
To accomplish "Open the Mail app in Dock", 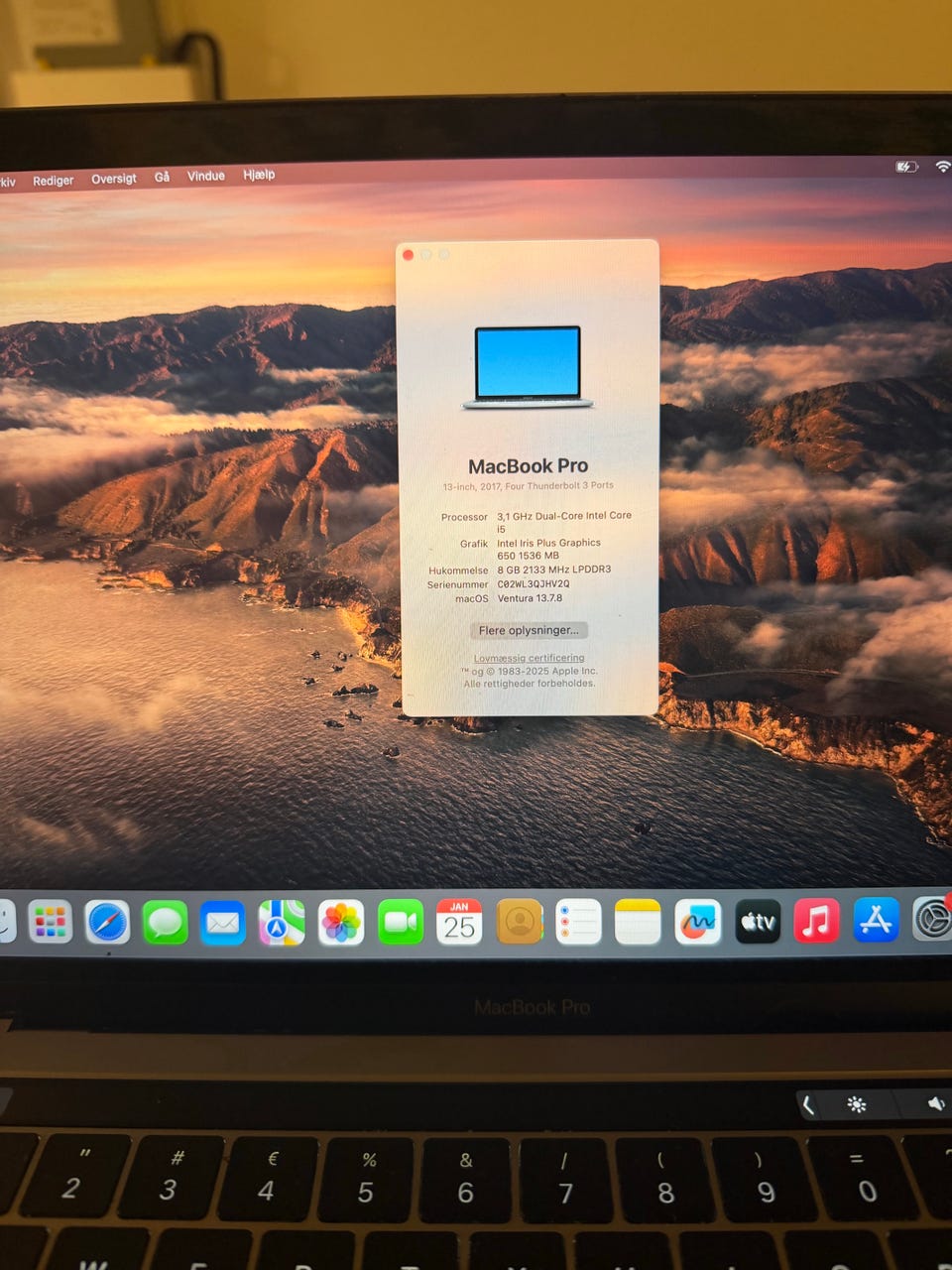I will pos(223,923).
